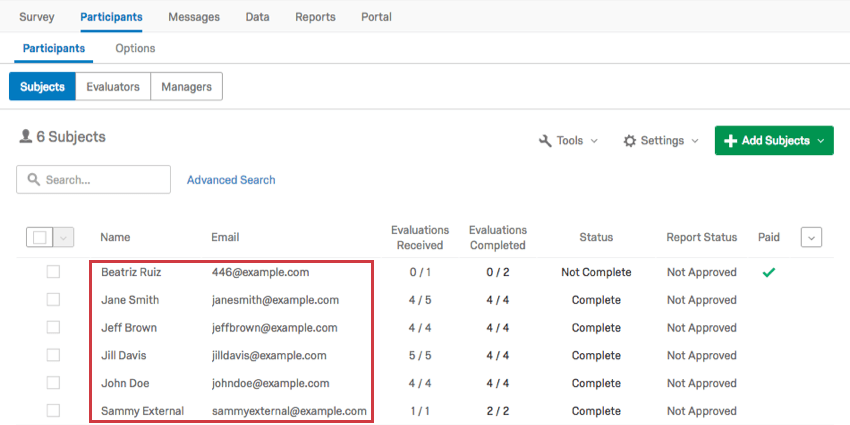
Task: Click the wrench icon beside Tools
Action: tap(545, 141)
